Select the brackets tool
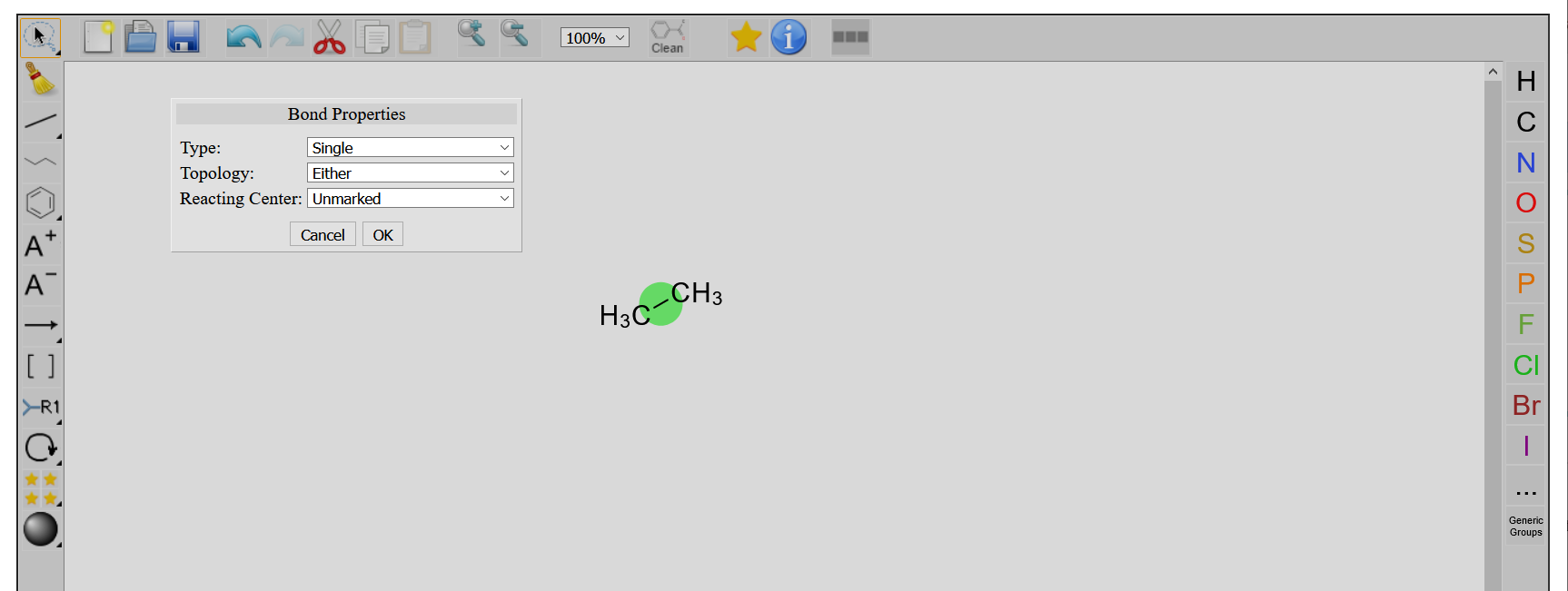The height and width of the screenshot is (591, 1568). [x=40, y=366]
